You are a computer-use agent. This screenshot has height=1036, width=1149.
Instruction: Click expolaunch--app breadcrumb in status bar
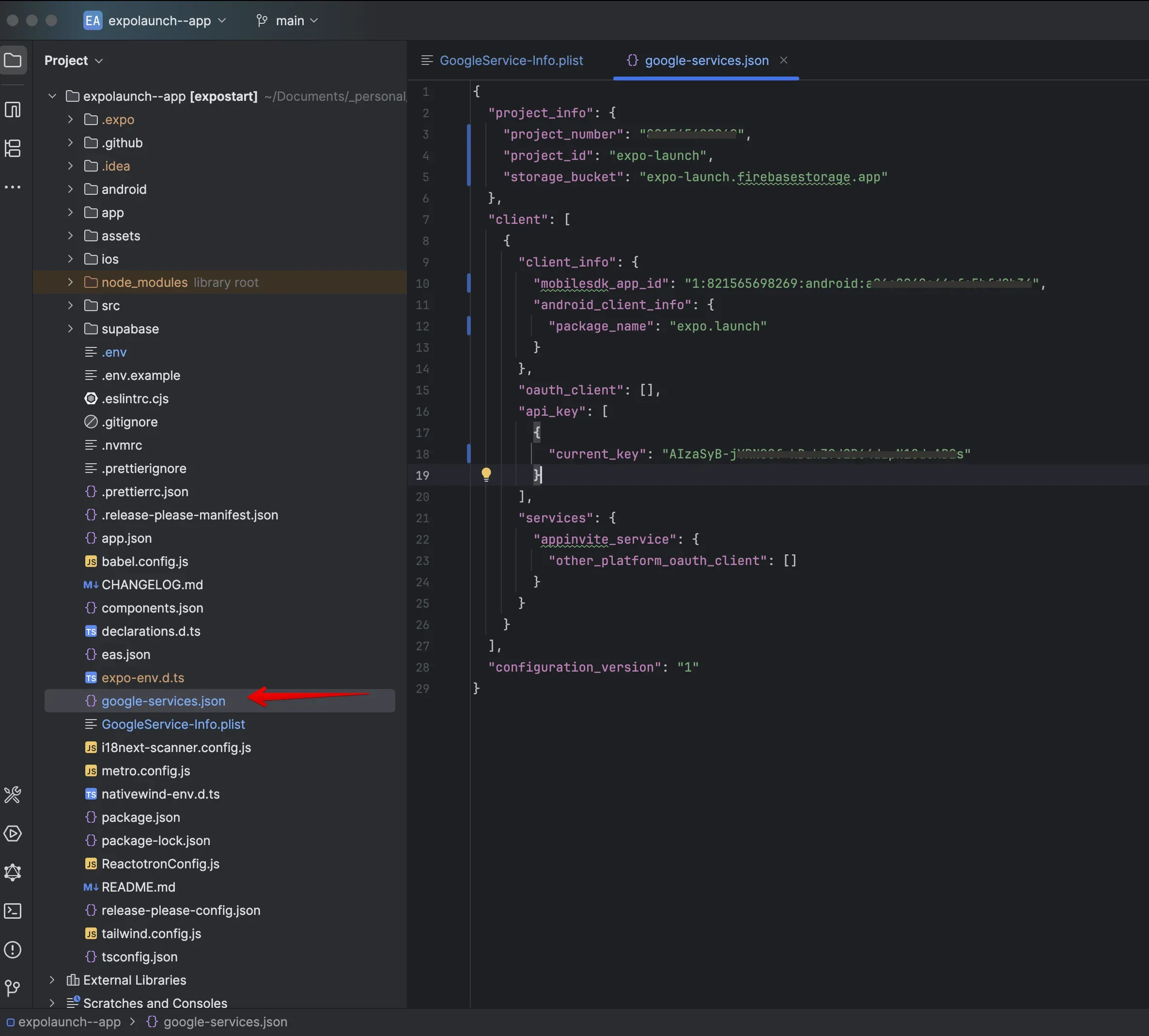click(63, 1022)
